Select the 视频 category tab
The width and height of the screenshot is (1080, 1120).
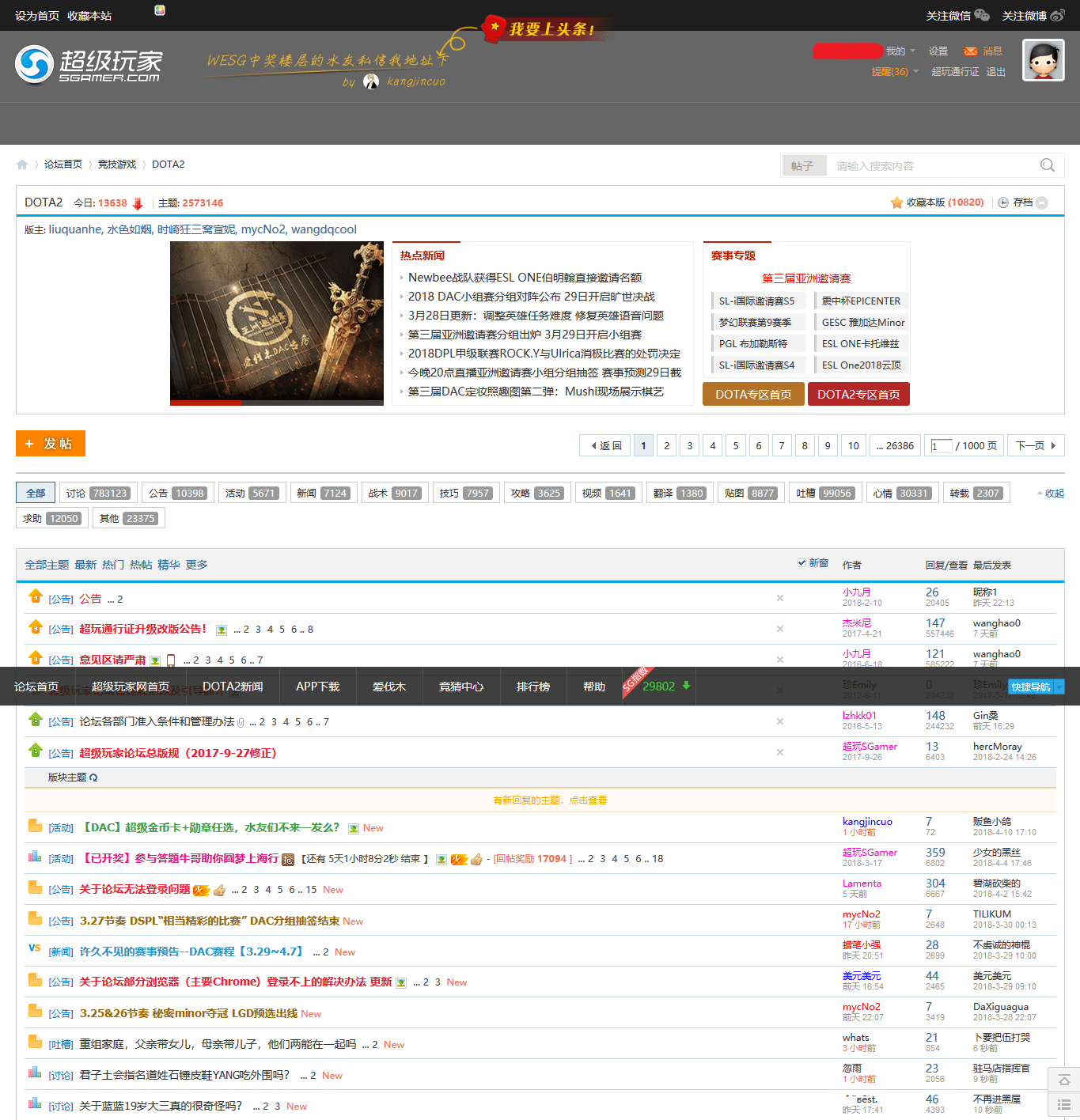tap(607, 493)
